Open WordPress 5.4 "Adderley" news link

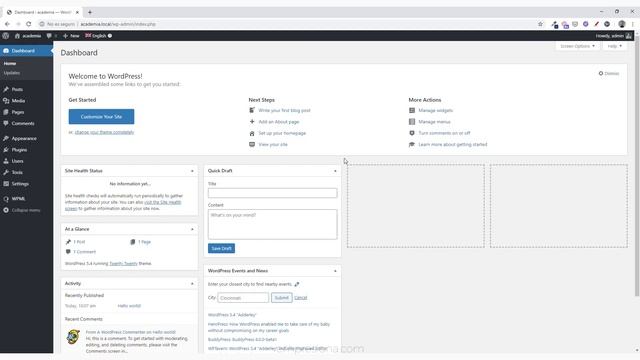pyautogui.click(x=232, y=315)
